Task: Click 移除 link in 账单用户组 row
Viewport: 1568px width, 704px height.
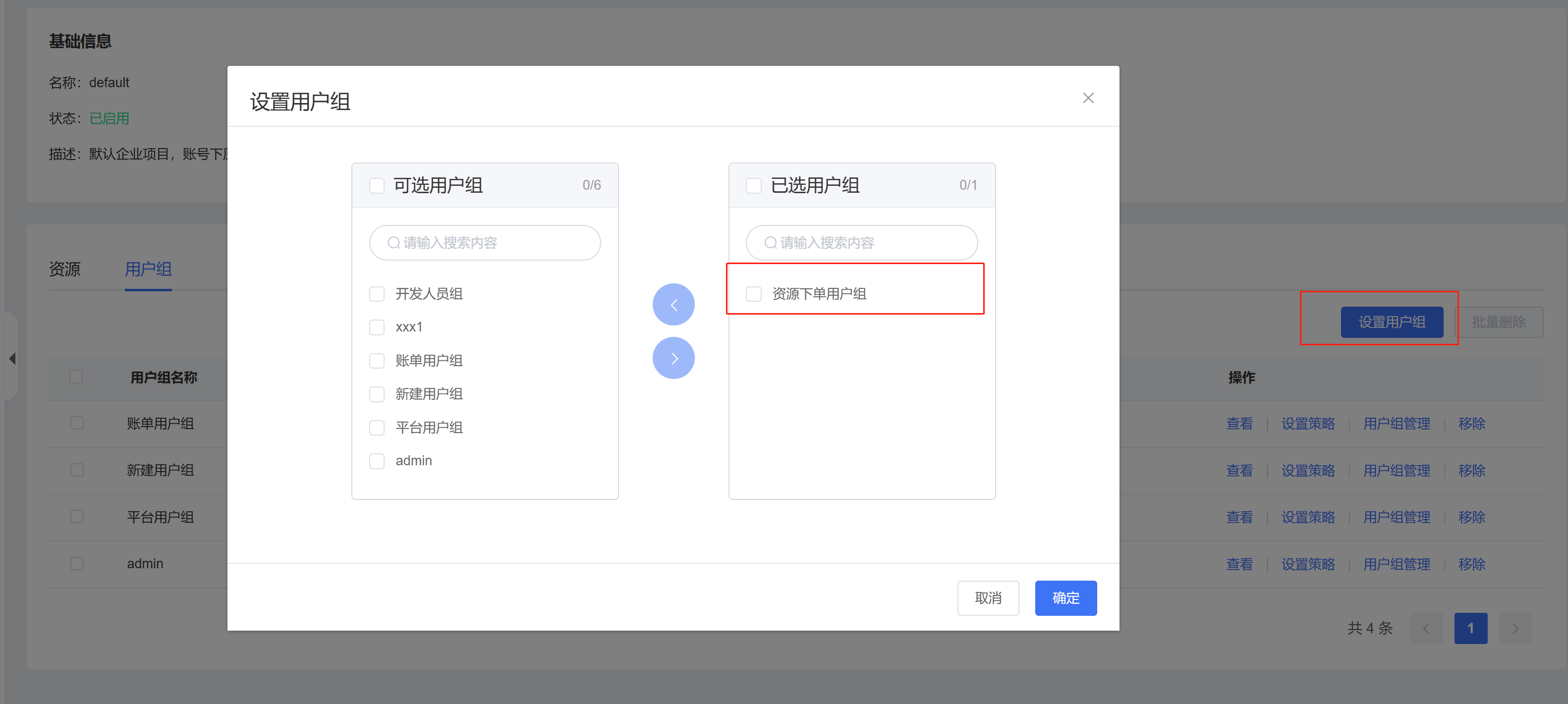Action: tap(1472, 424)
